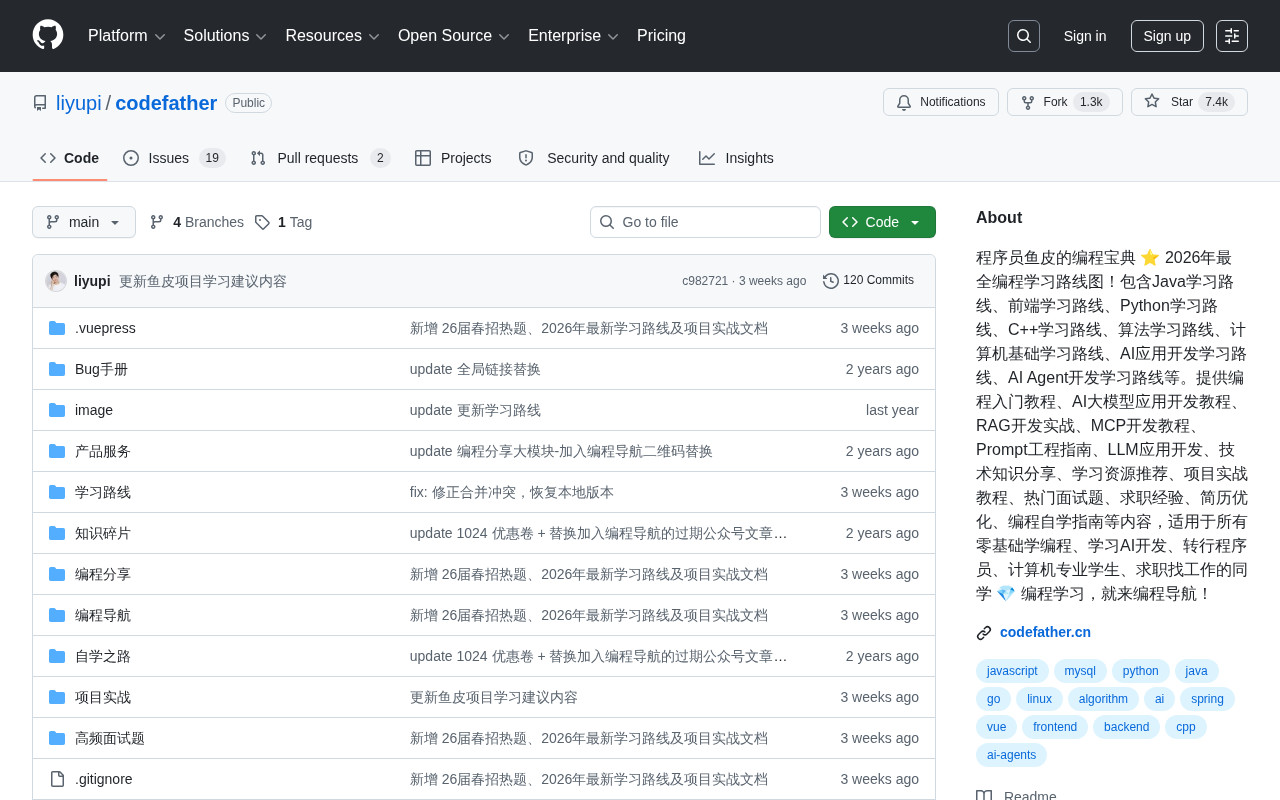Image resolution: width=1280 pixels, height=800 pixels.
Task: Click the 高频面试题 folder icon
Action: click(57, 738)
